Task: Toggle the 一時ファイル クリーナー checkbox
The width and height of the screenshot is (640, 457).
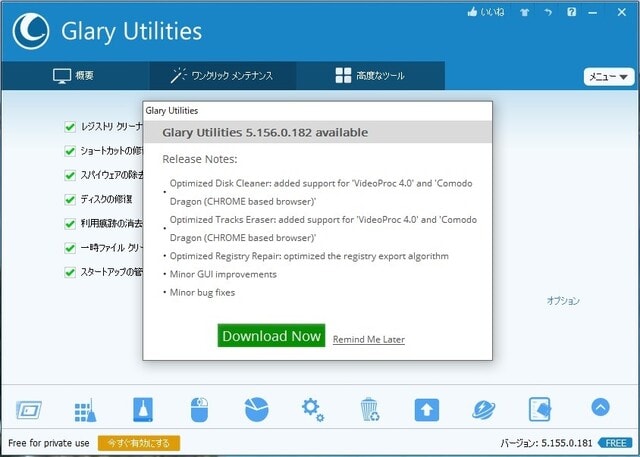Action: [x=70, y=248]
